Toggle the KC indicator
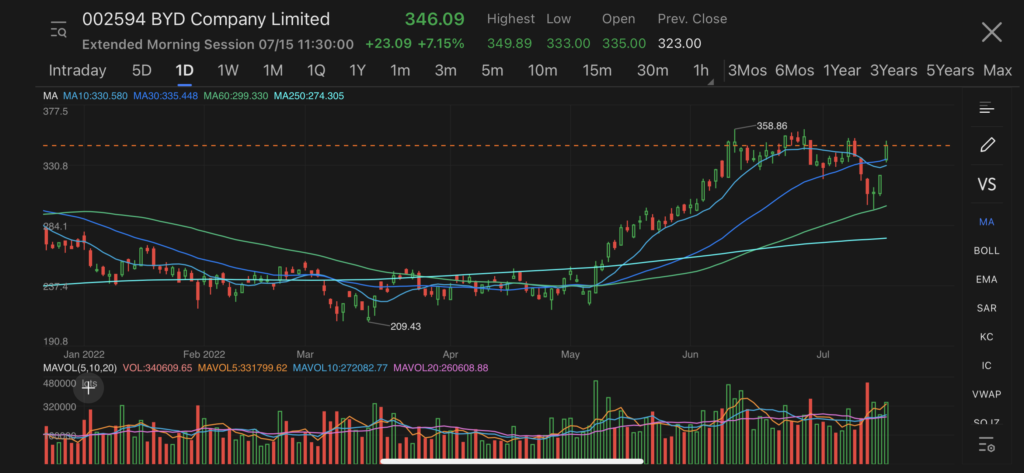 click(986, 337)
